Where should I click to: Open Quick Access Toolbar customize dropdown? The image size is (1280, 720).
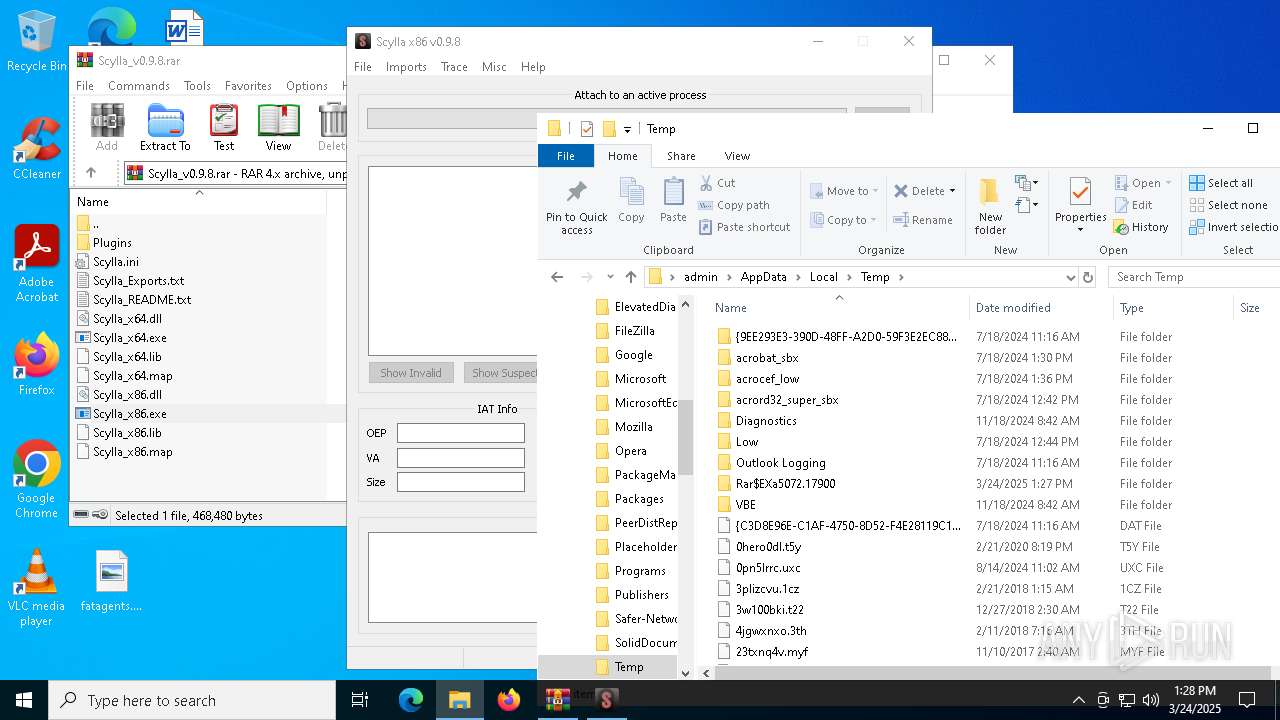627,129
